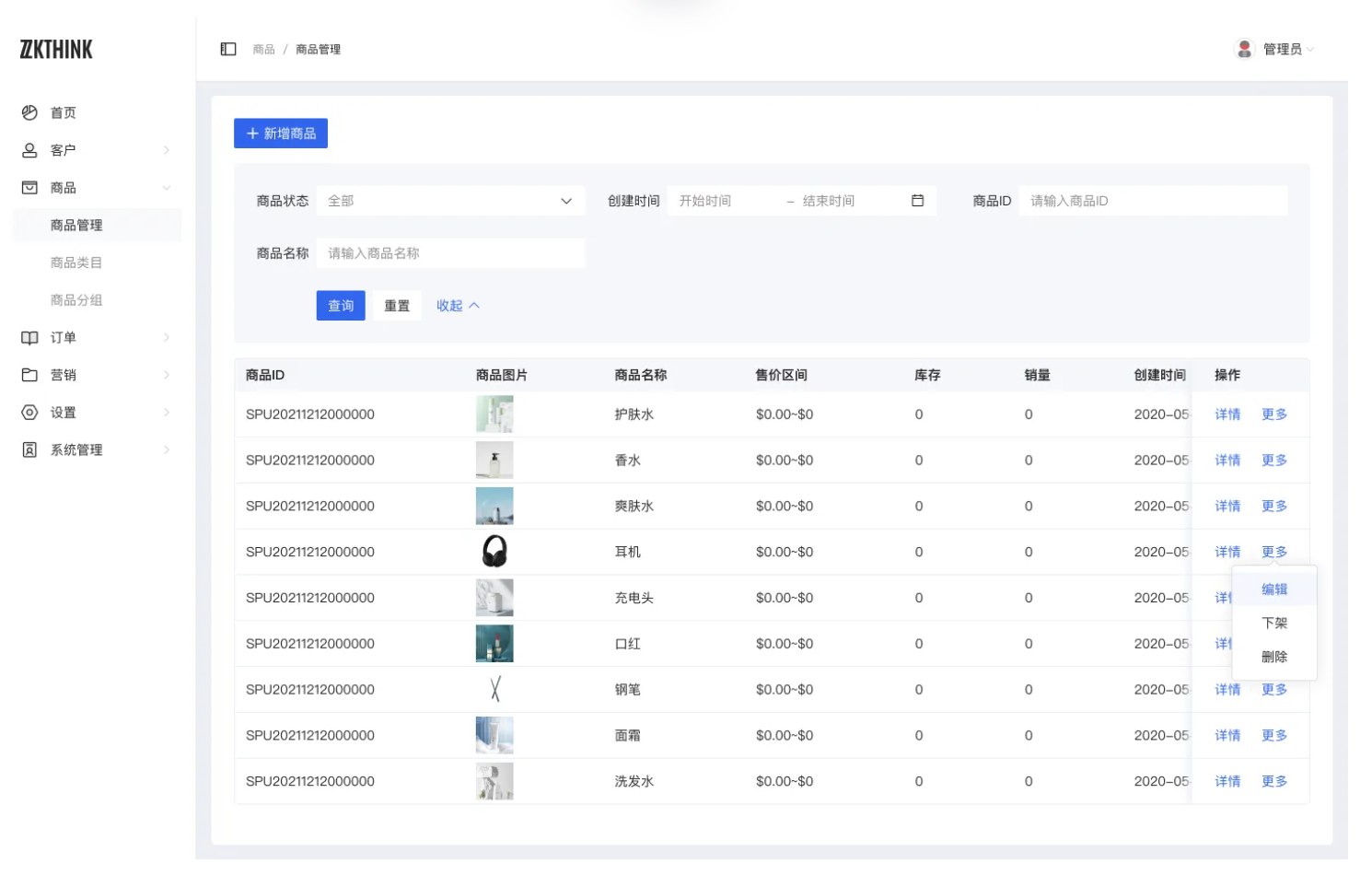
Task: Expand the 订单 menu chevron
Action: tap(167, 338)
